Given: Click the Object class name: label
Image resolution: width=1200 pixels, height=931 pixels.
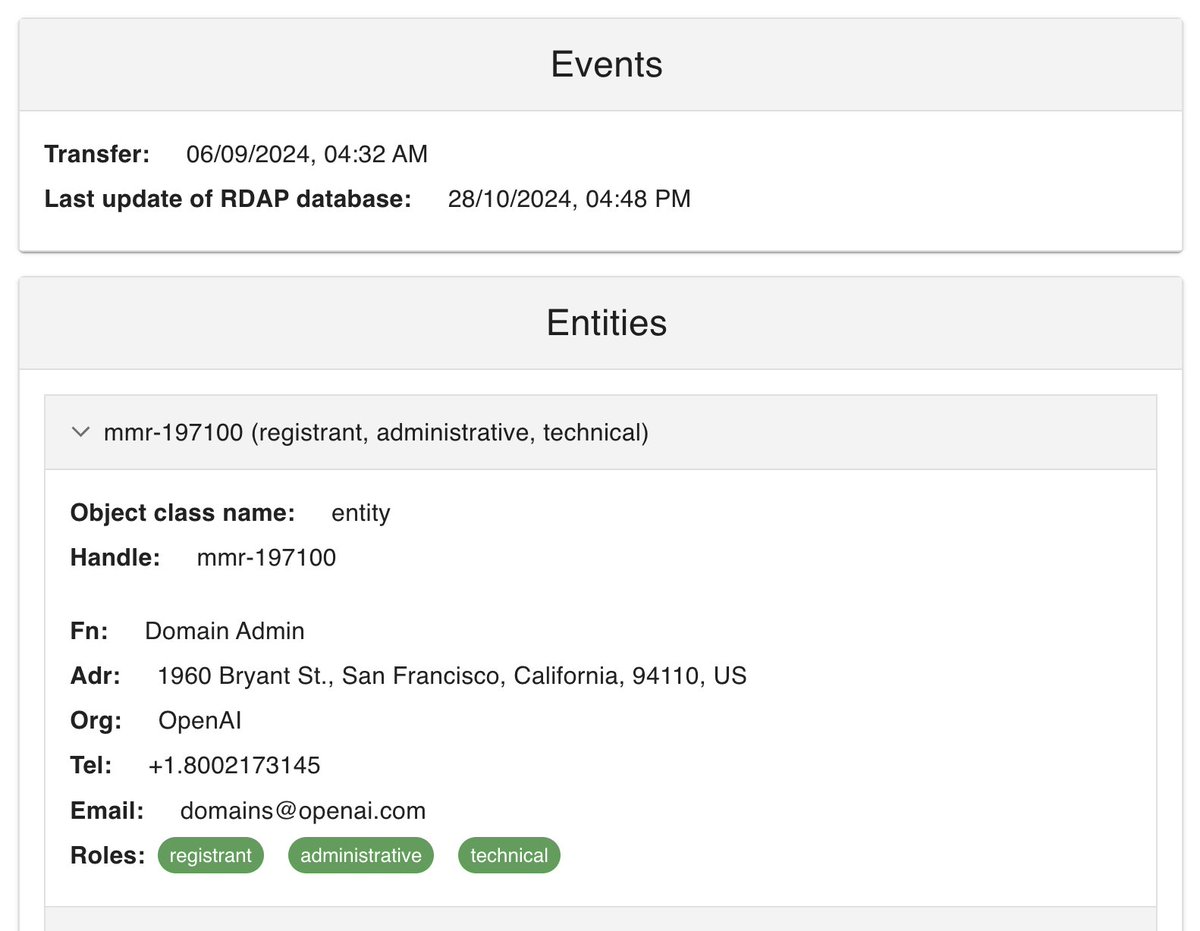Looking at the screenshot, I should pos(183,514).
